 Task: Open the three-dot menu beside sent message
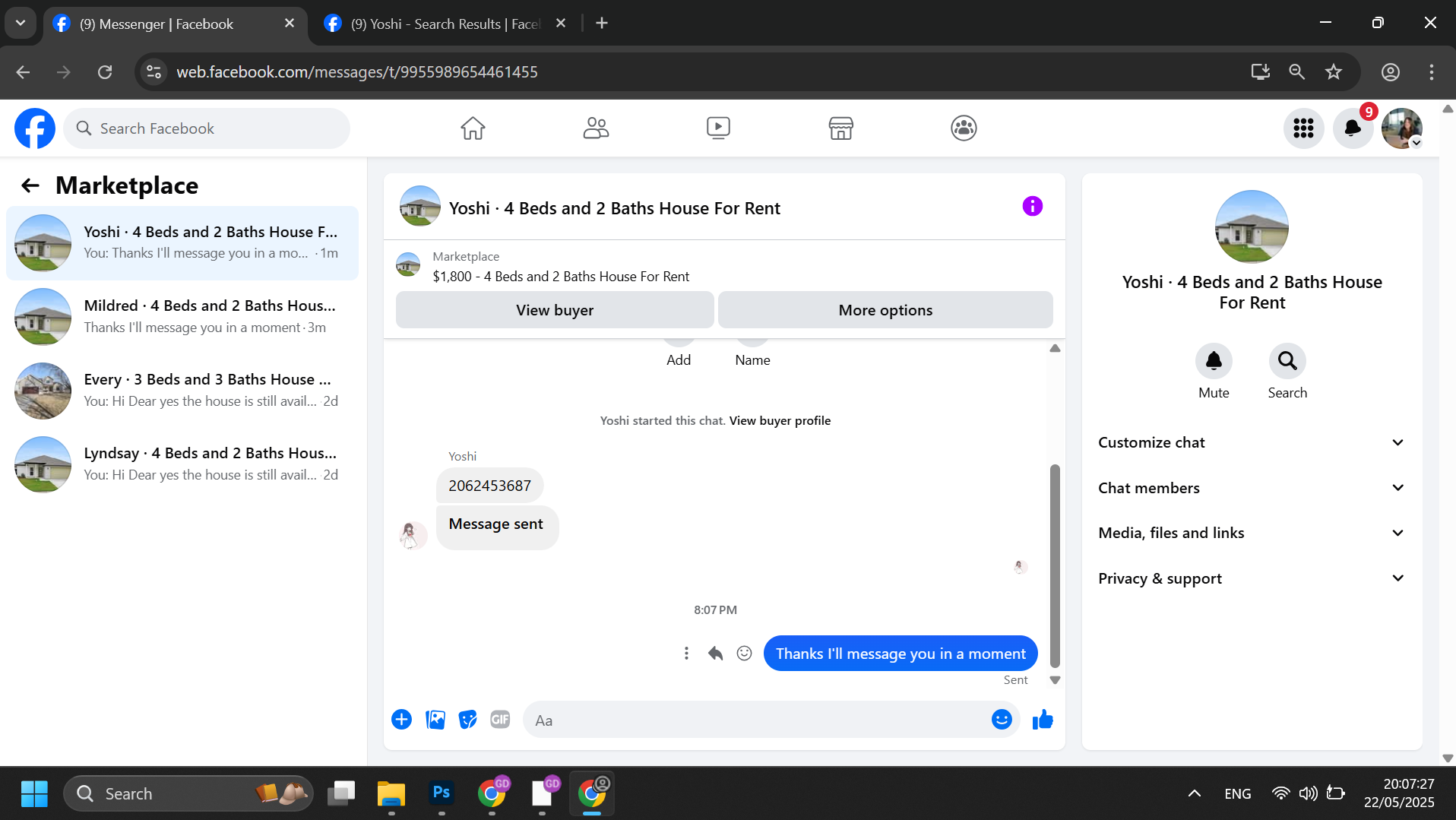pos(686,654)
